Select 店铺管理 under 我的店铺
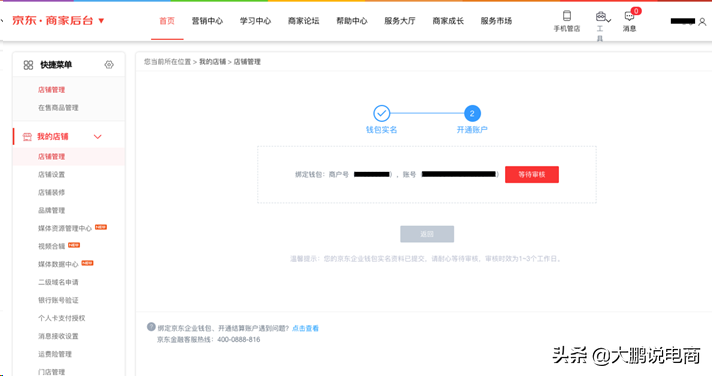 click(51, 157)
